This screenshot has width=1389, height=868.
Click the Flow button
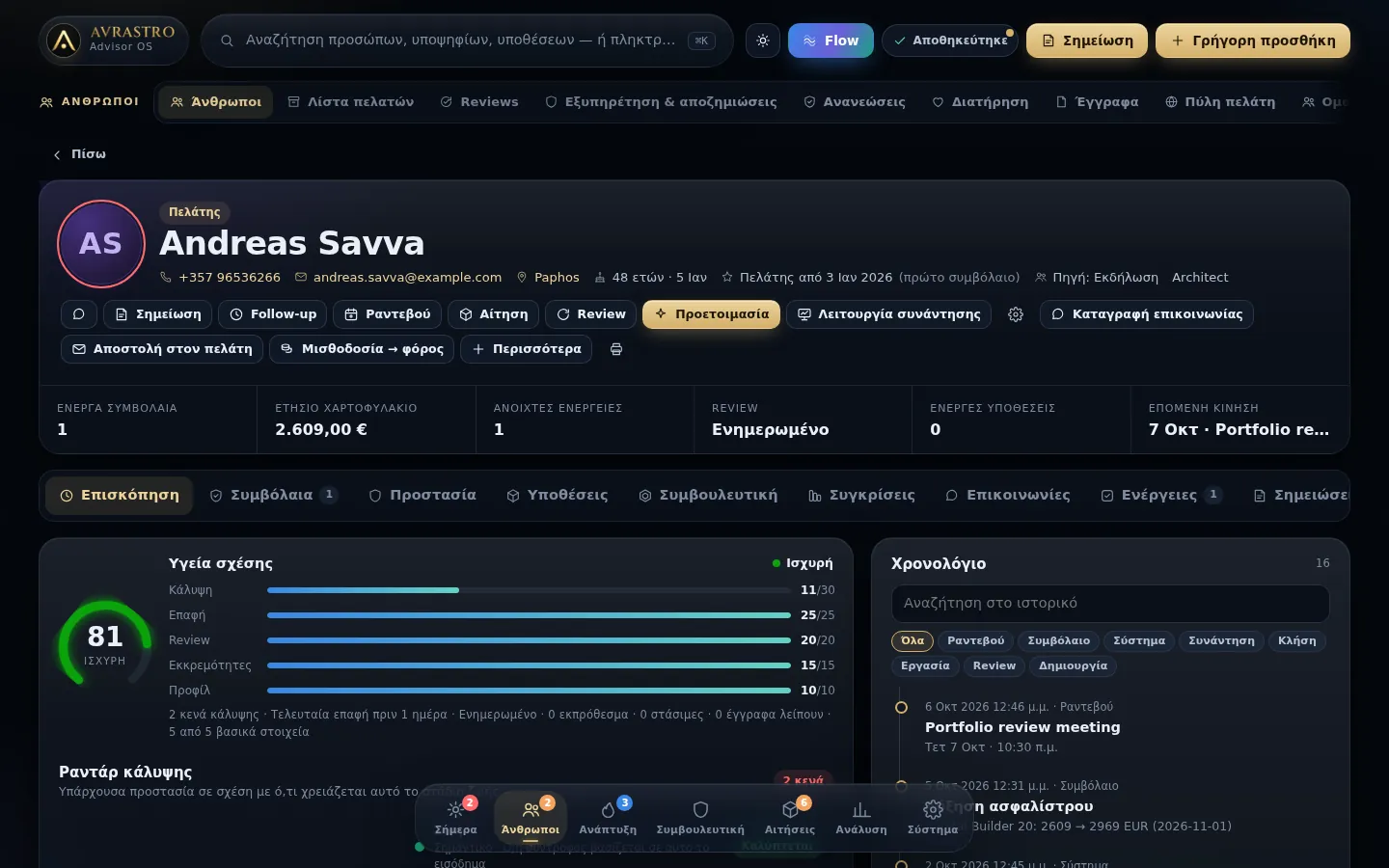pos(831,41)
